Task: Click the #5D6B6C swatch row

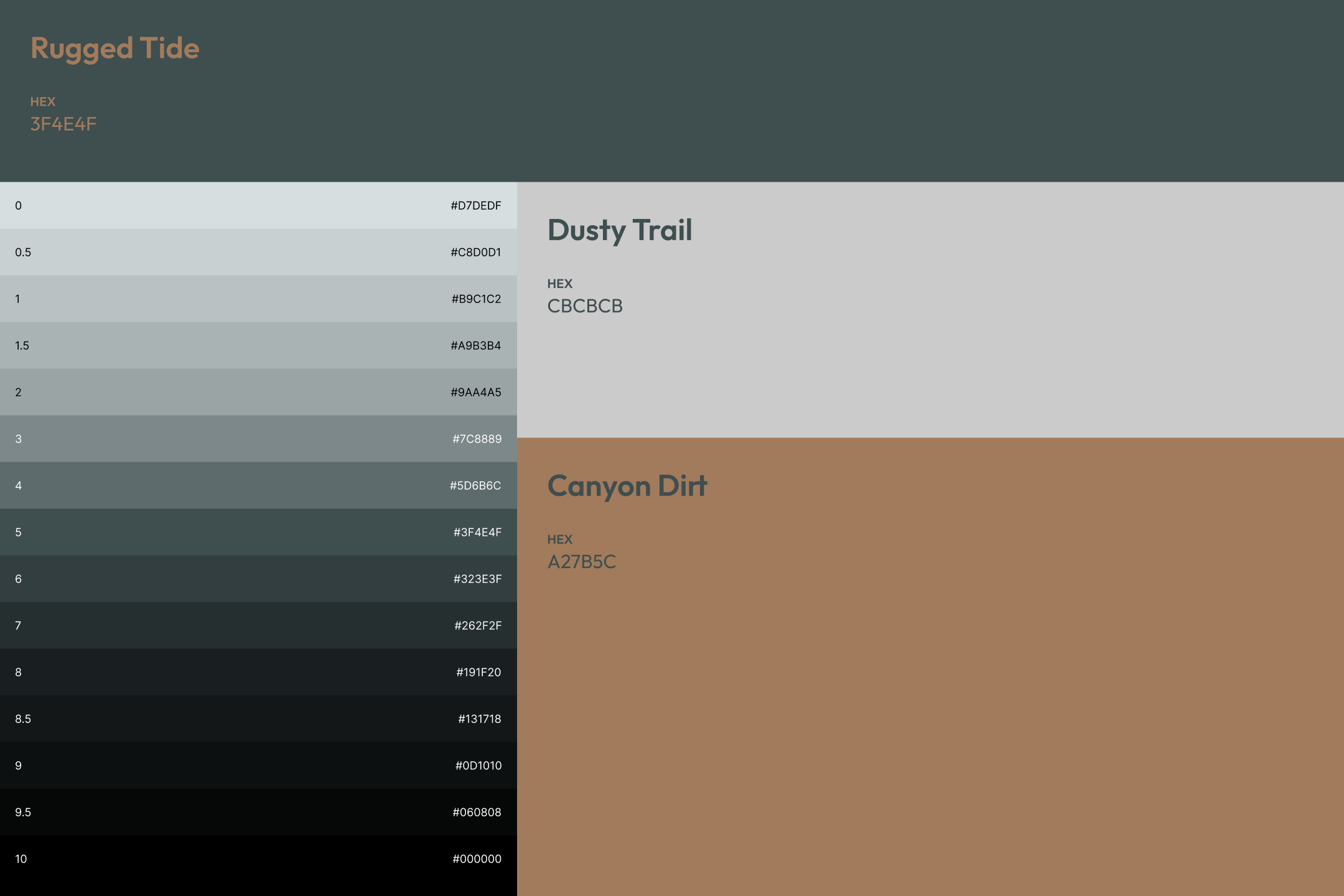Action: [258, 485]
